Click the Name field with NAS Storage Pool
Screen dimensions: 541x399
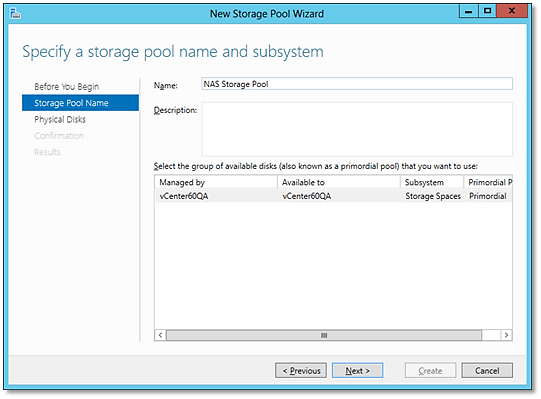[x=357, y=84]
